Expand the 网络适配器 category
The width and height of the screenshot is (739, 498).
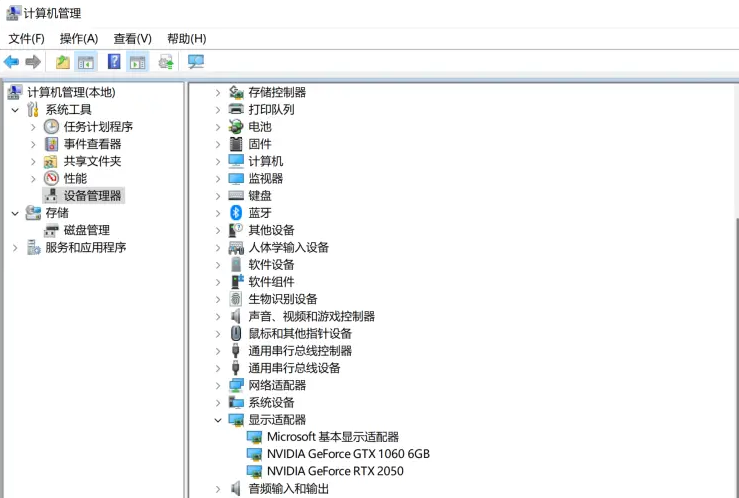pyautogui.click(x=218, y=385)
